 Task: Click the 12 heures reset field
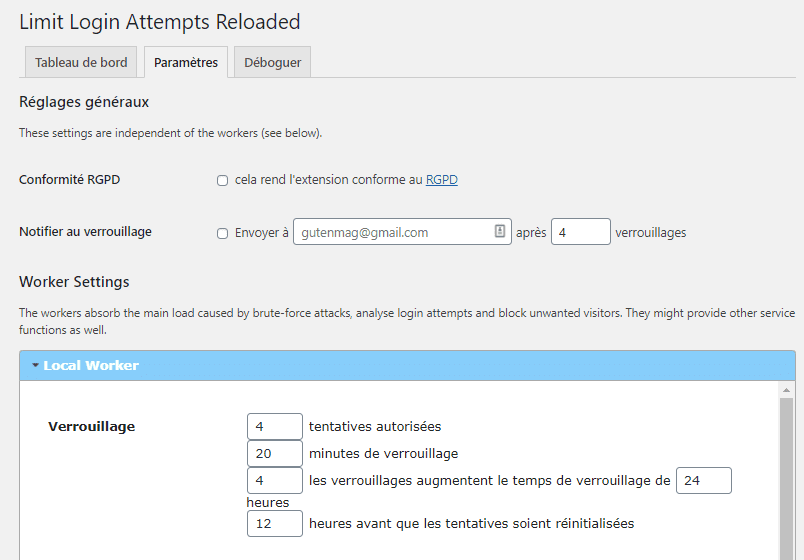point(275,524)
